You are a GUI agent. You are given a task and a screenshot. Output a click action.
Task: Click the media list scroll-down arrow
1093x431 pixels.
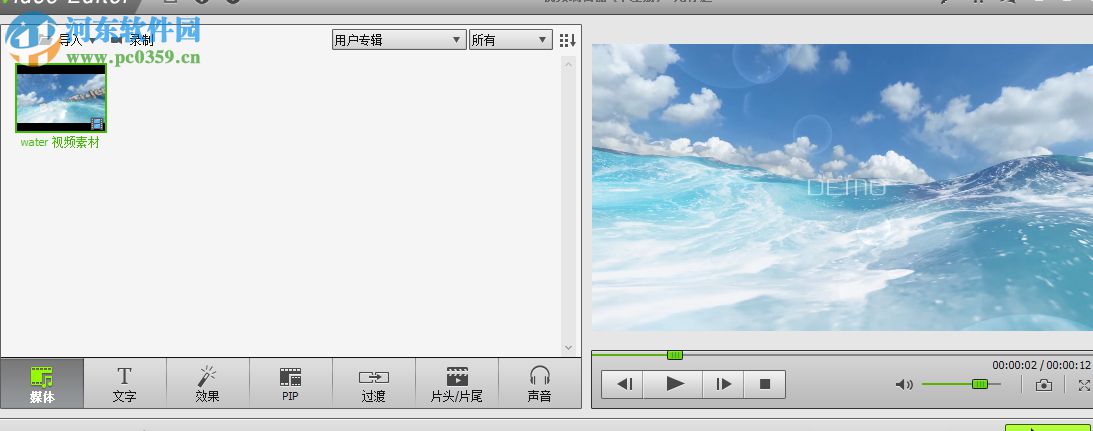568,347
